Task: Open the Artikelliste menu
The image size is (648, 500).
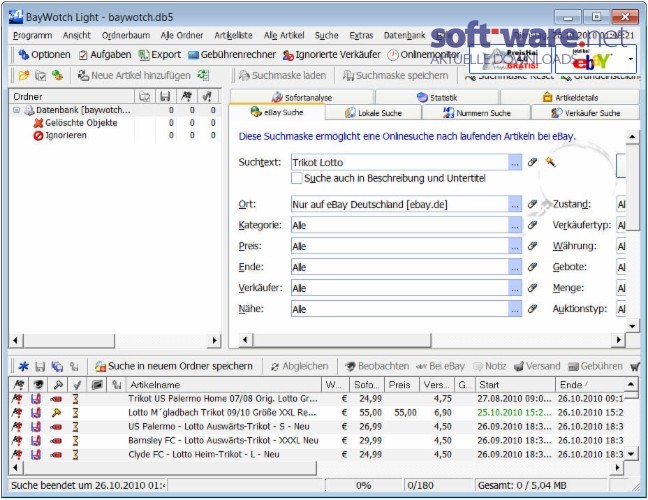Action: pos(233,36)
